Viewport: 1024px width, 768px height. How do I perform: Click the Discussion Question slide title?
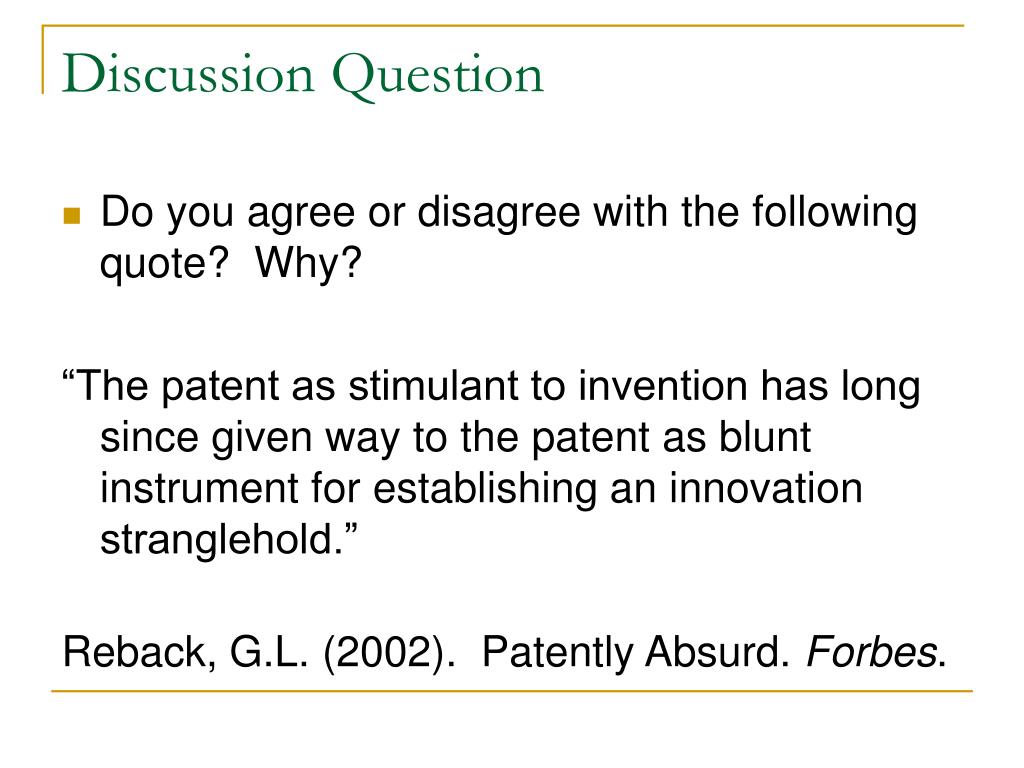click(x=302, y=76)
